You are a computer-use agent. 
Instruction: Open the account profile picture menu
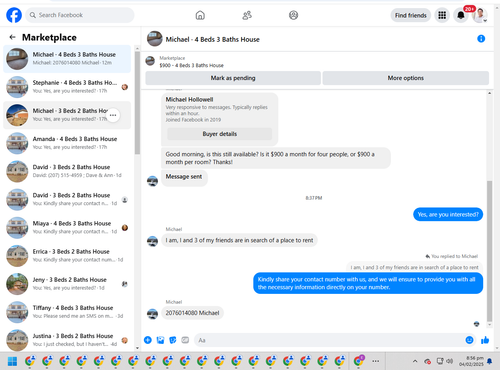[x=480, y=15]
